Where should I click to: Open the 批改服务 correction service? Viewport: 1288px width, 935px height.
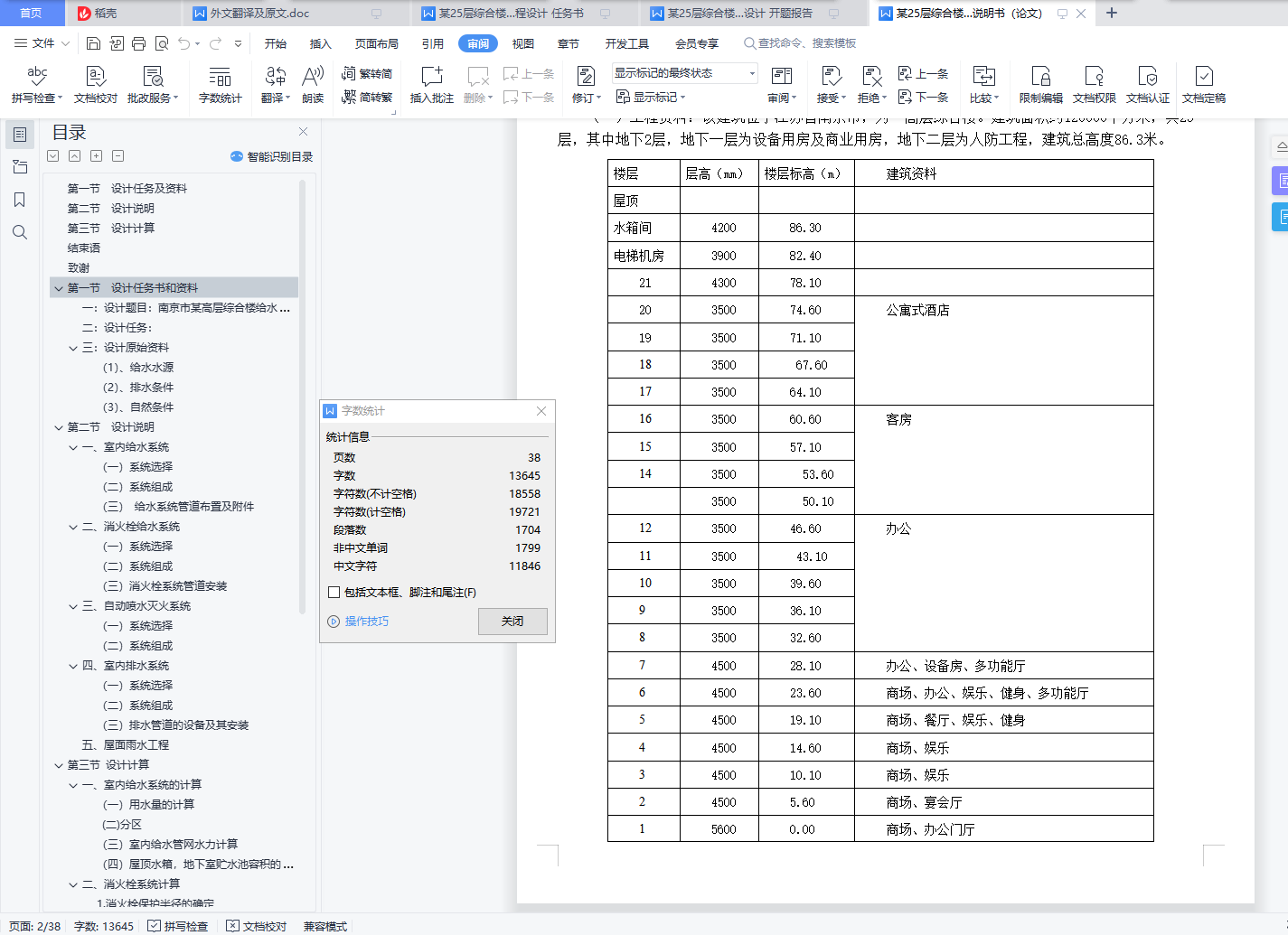point(153,85)
